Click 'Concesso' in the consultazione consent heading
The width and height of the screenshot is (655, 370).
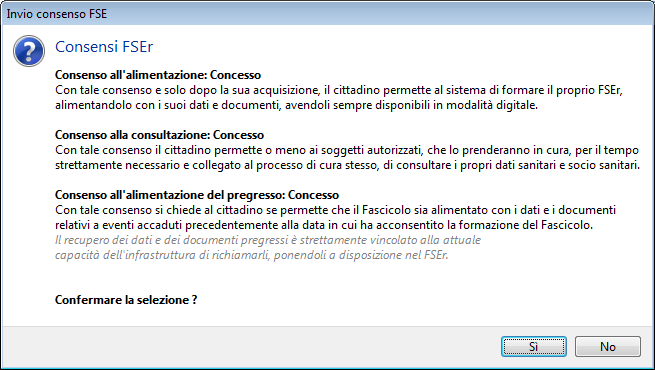pos(238,135)
